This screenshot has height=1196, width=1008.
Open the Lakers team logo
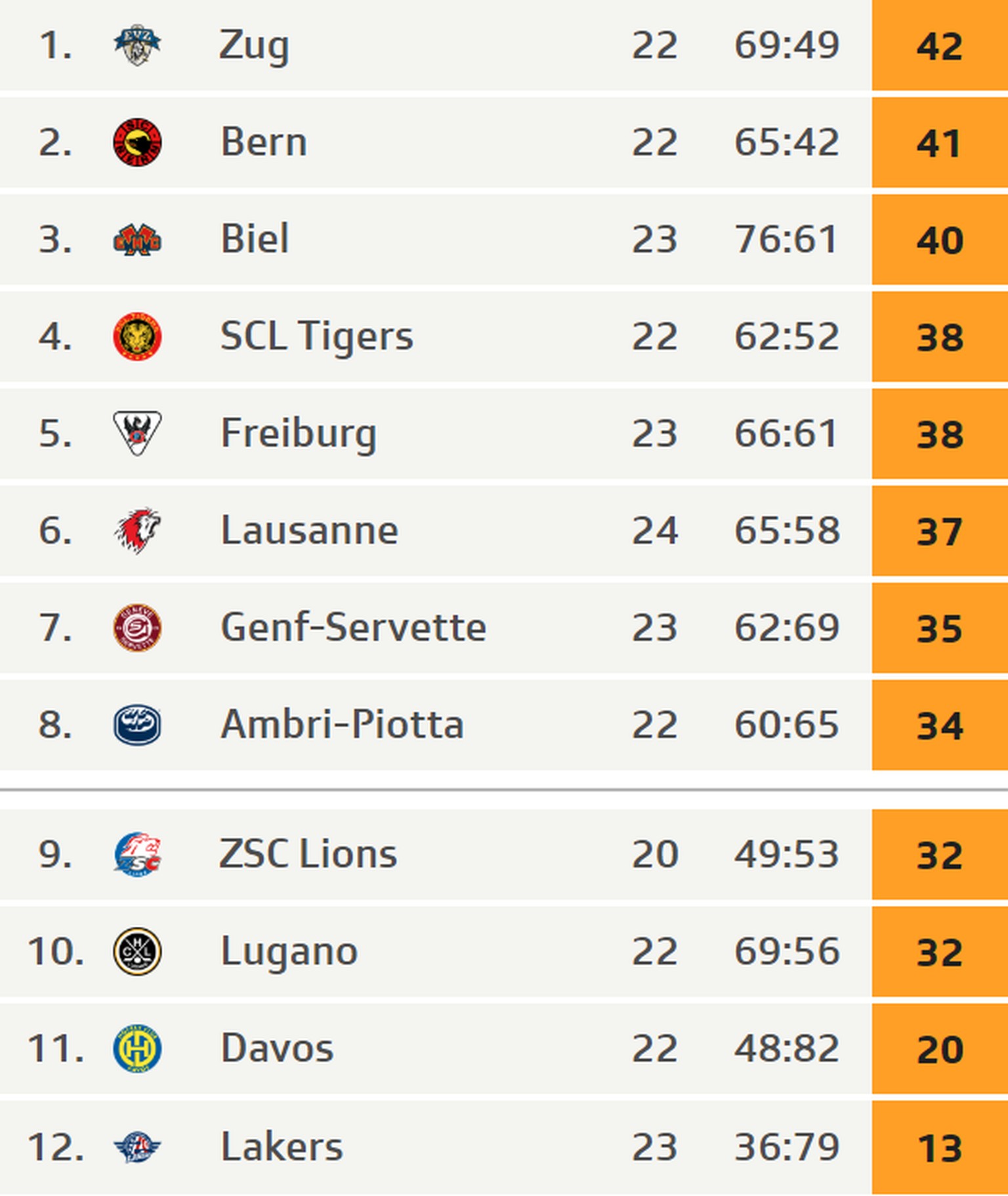point(137,1147)
